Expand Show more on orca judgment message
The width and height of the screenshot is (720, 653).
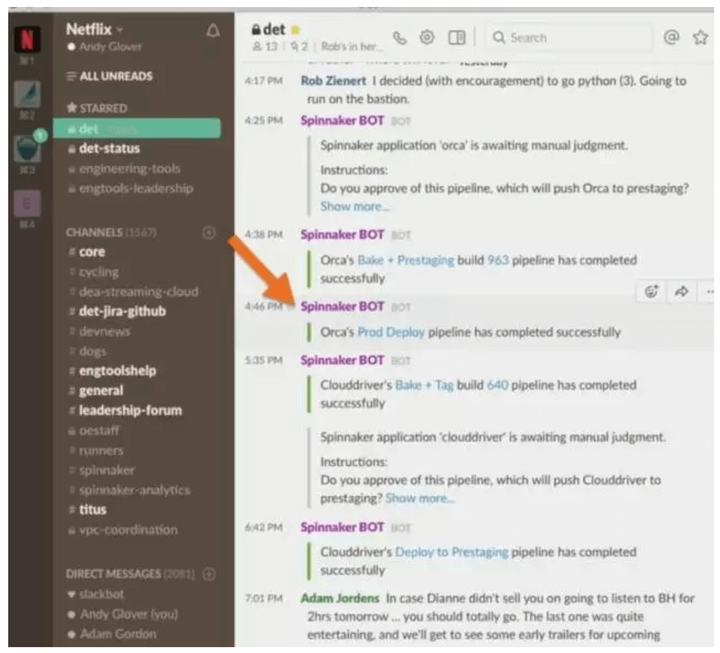(x=355, y=207)
